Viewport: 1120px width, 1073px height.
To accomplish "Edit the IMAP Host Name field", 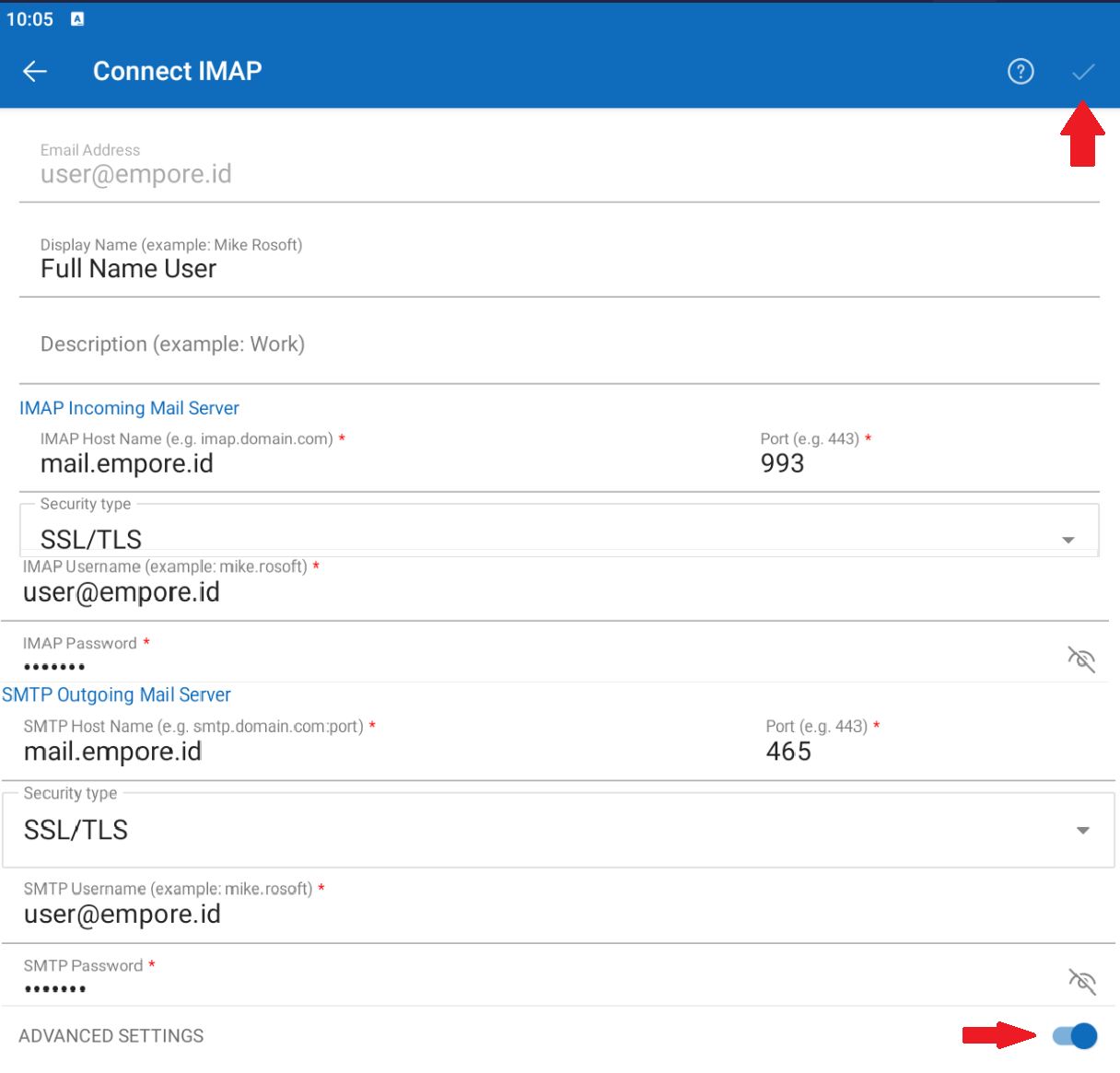I will pyautogui.click(x=368, y=463).
